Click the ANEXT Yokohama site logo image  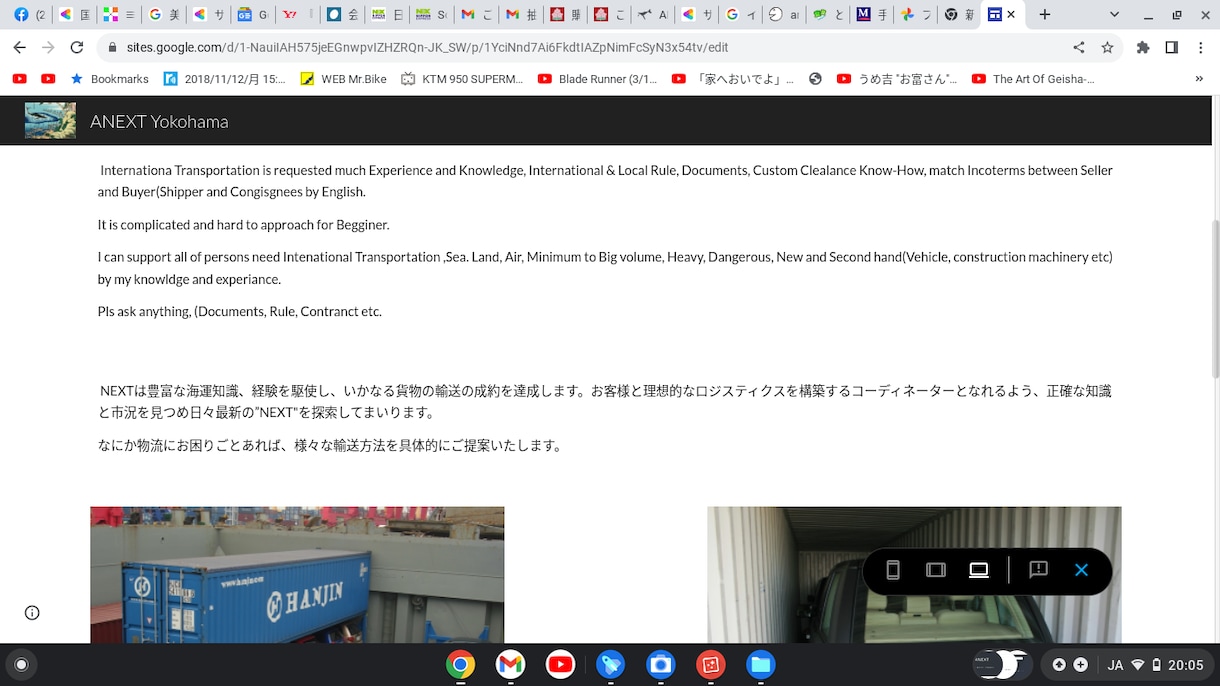click(x=50, y=121)
